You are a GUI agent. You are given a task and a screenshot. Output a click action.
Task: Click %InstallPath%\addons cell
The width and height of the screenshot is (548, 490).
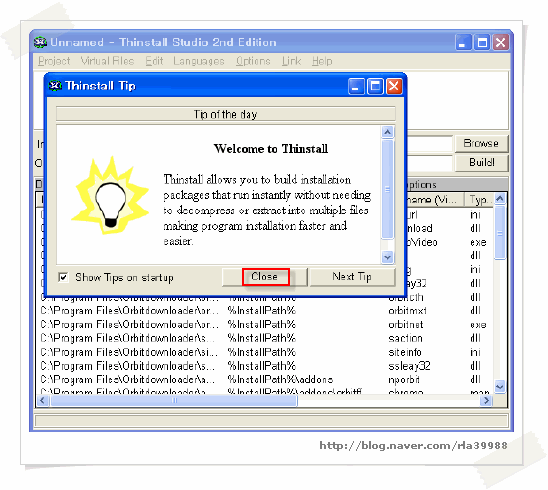(280, 380)
